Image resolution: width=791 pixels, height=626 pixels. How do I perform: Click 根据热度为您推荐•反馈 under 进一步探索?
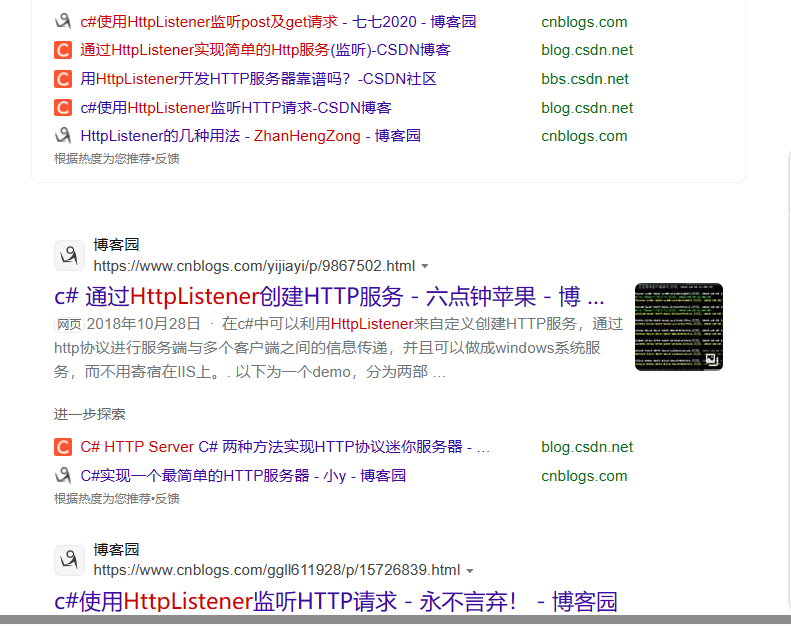[117, 499]
